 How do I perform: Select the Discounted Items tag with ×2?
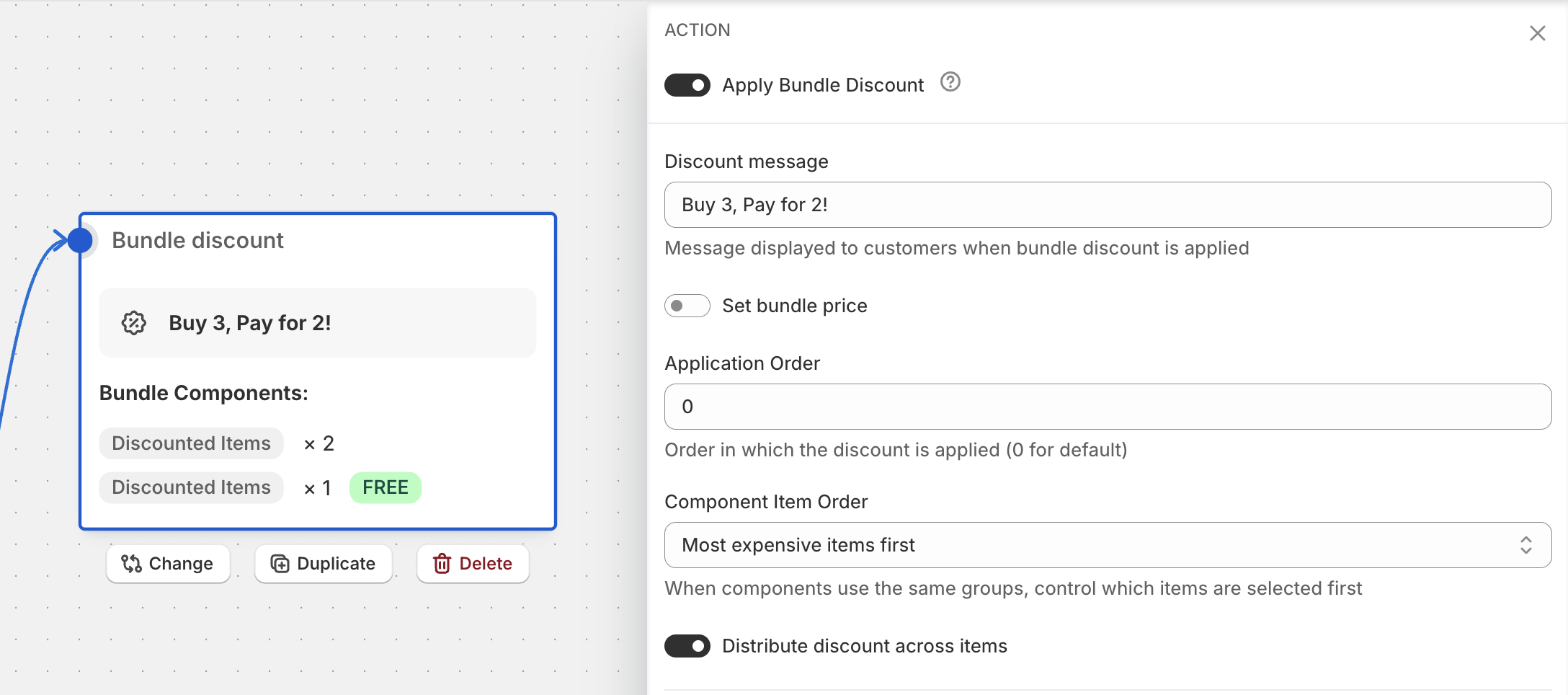tap(191, 443)
